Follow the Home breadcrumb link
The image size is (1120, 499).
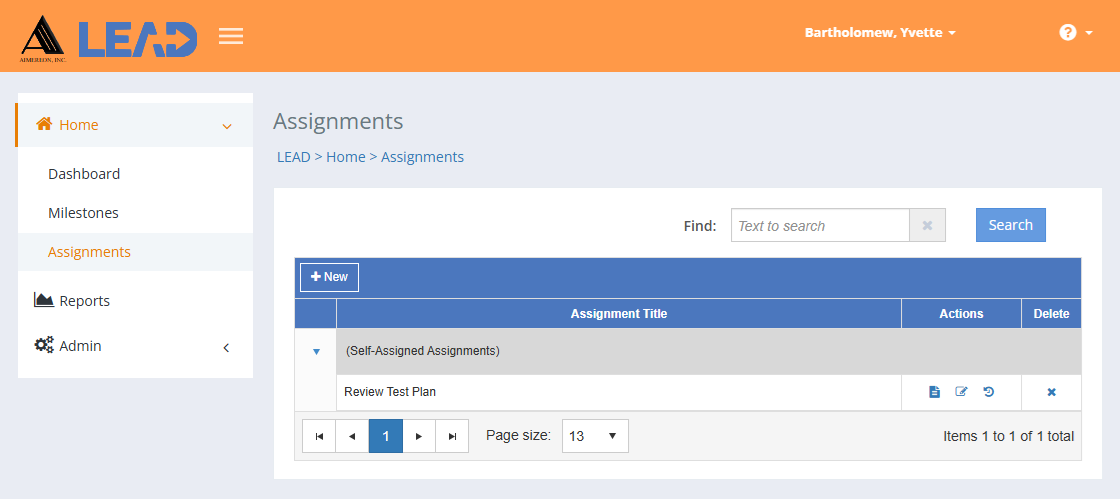tap(346, 157)
